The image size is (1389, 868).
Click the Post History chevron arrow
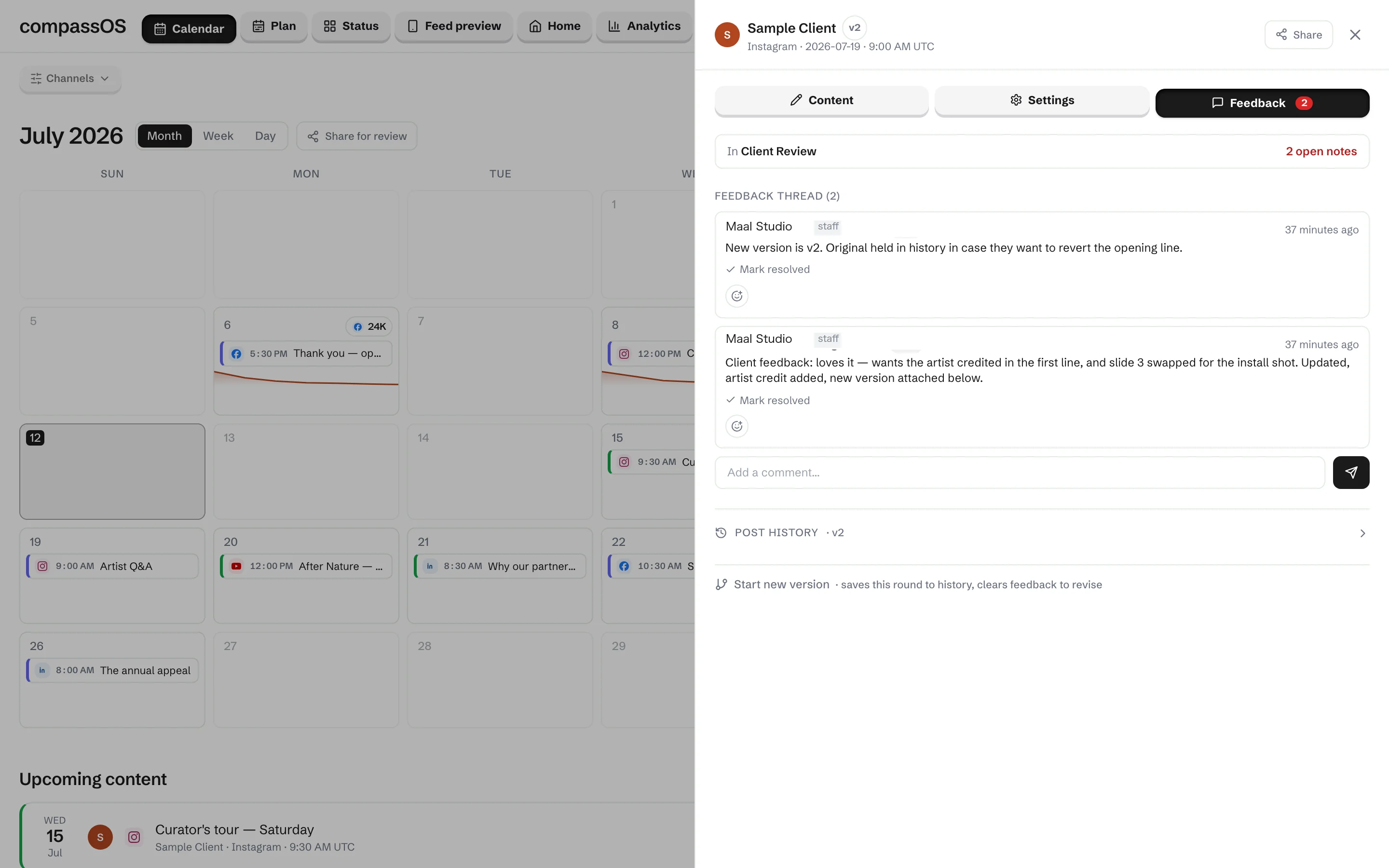pyautogui.click(x=1362, y=533)
